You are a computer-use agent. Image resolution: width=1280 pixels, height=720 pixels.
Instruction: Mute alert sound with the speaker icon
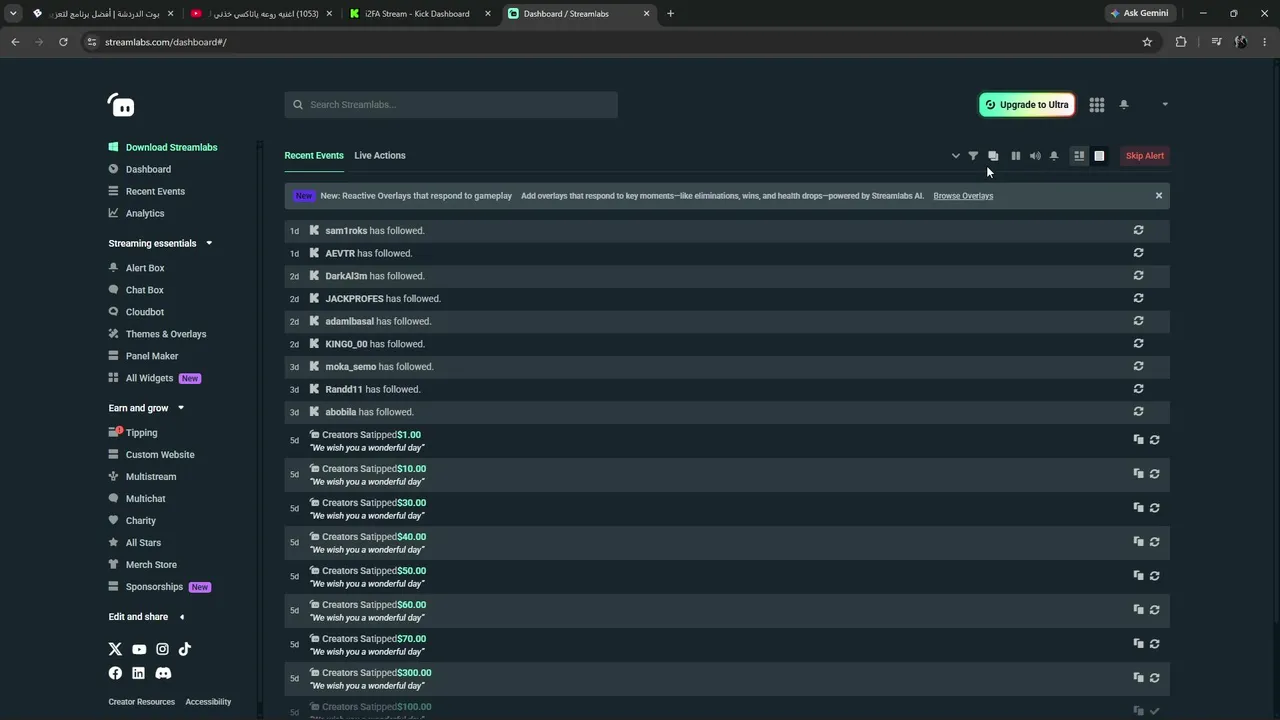click(1035, 156)
